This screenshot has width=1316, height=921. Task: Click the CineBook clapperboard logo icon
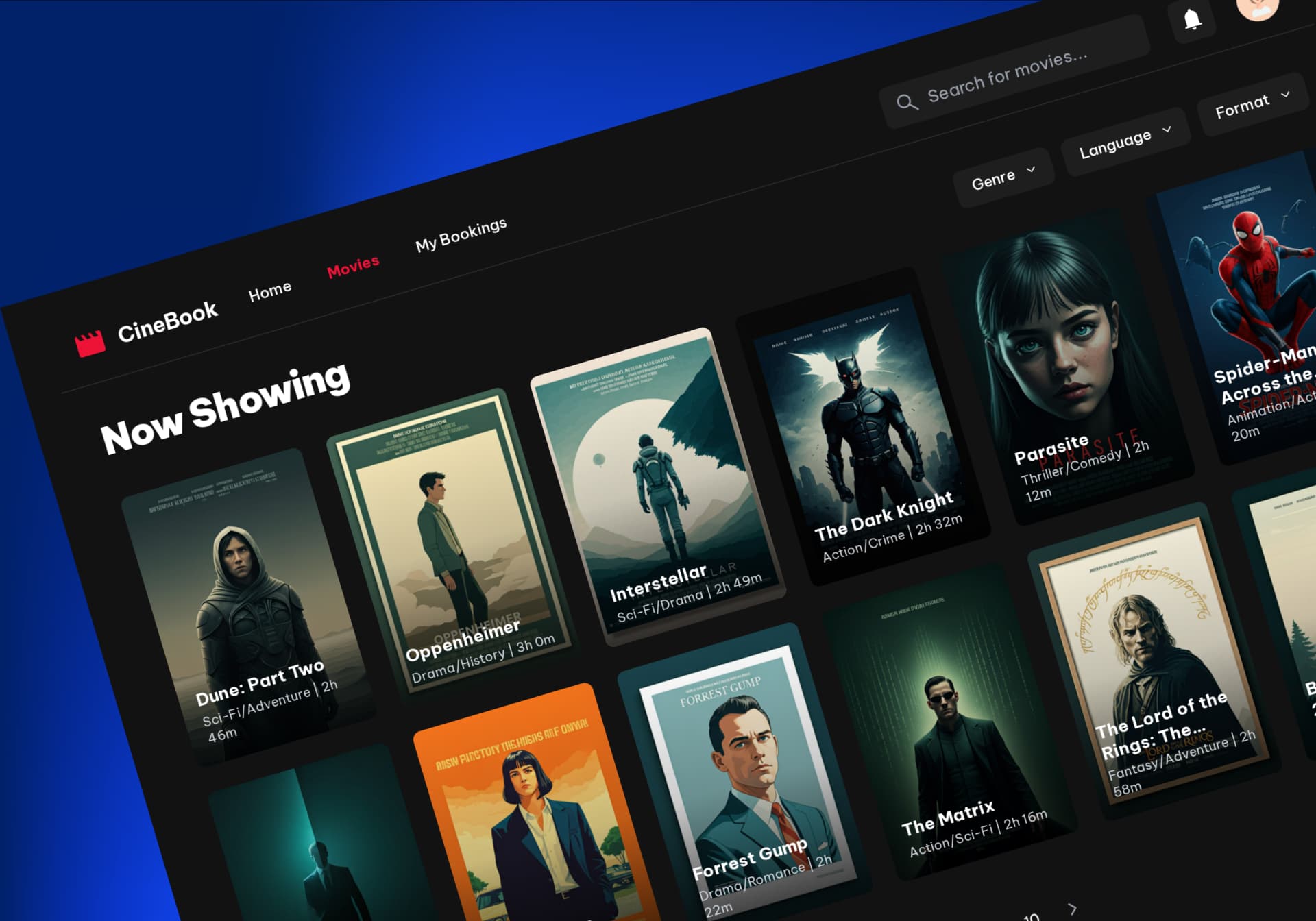coord(90,343)
